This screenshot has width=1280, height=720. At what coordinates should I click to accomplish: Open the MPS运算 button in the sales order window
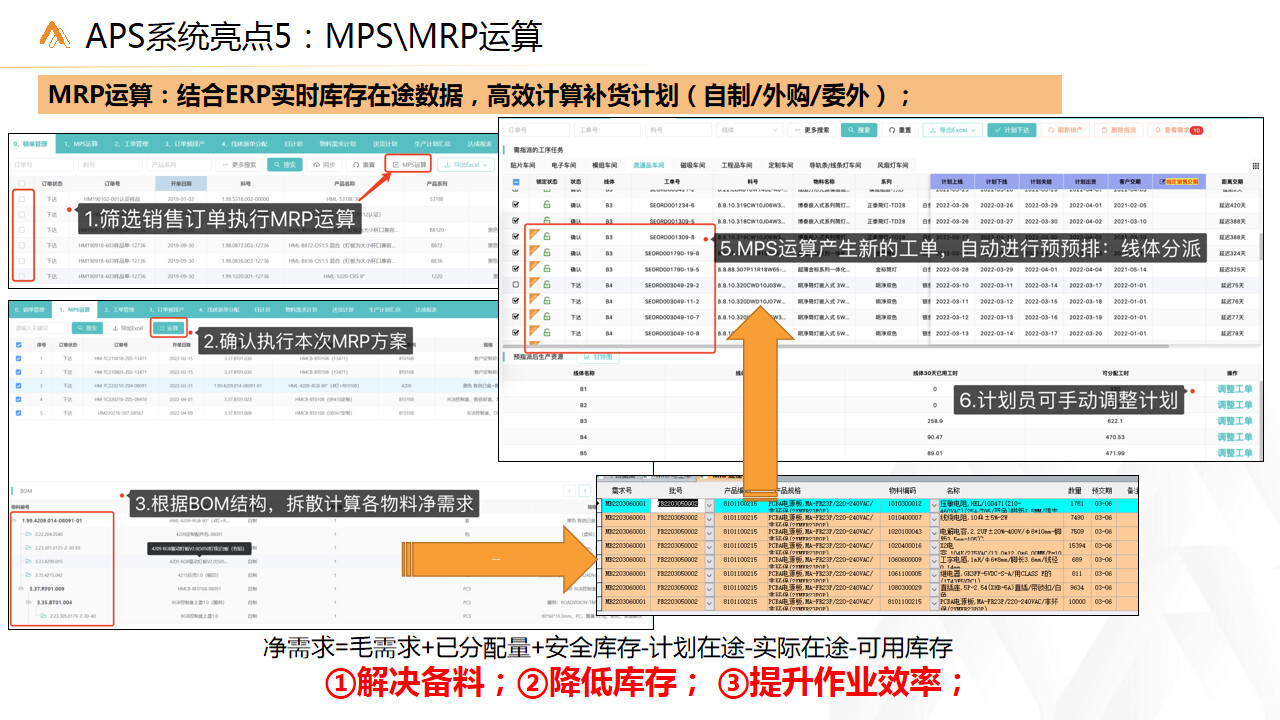coord(409,164)
